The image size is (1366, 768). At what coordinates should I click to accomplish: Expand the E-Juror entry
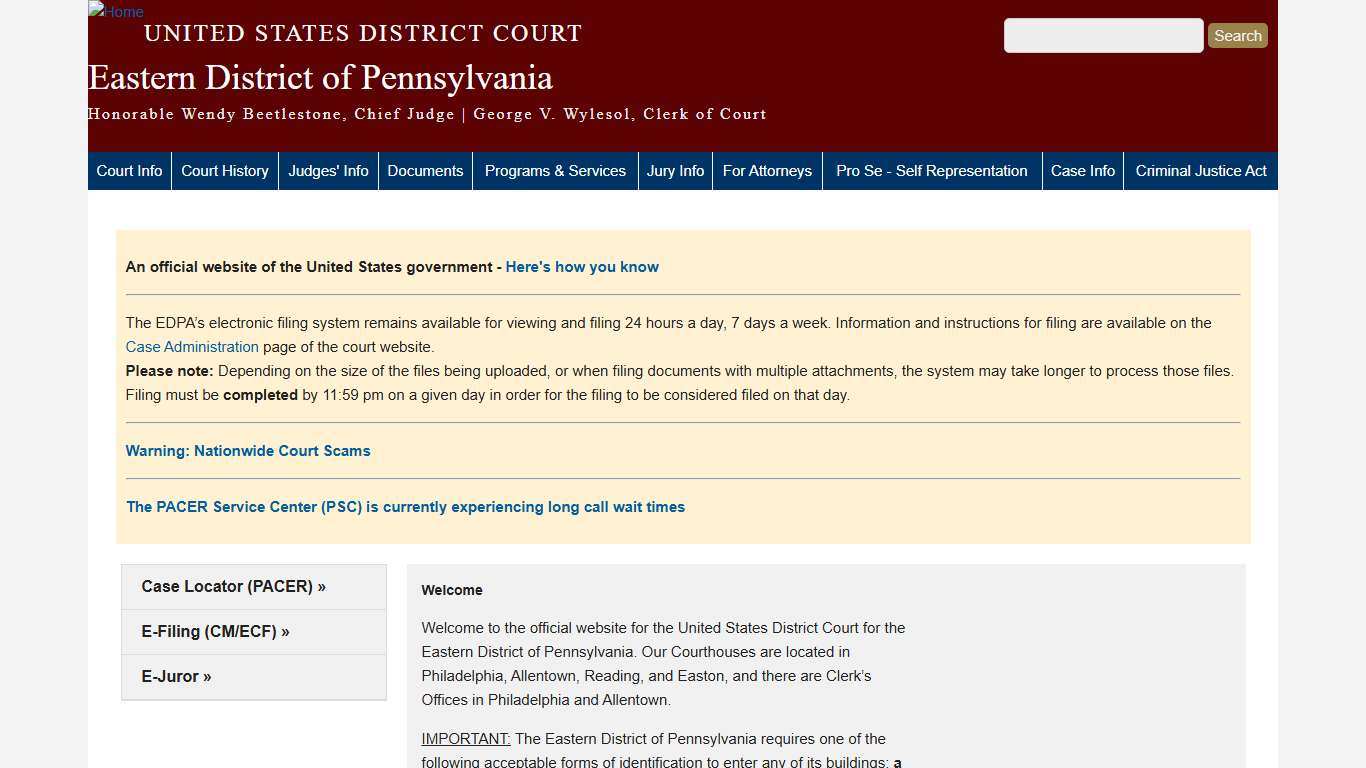[x=176, y=676]
